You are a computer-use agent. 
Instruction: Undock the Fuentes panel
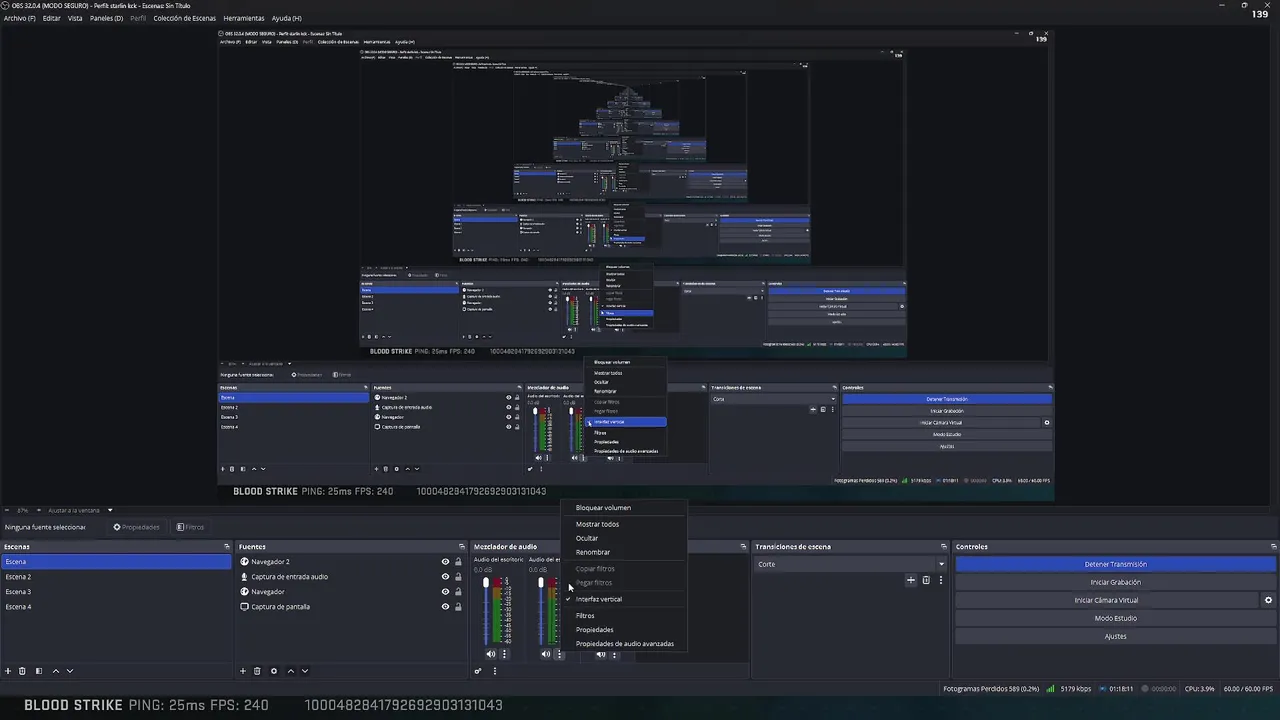pyautogui.click(x=462, y=547)
